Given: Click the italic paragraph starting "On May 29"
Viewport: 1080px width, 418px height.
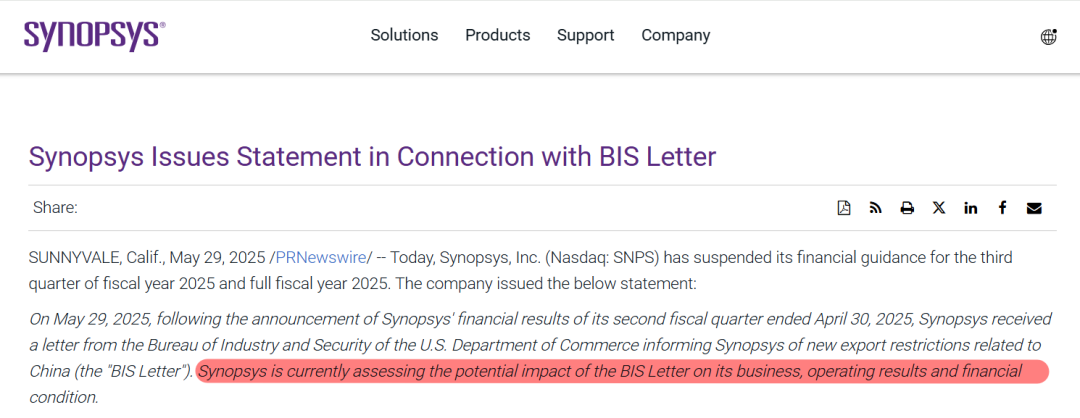Looking at the screenshot, I should point(541,358).
